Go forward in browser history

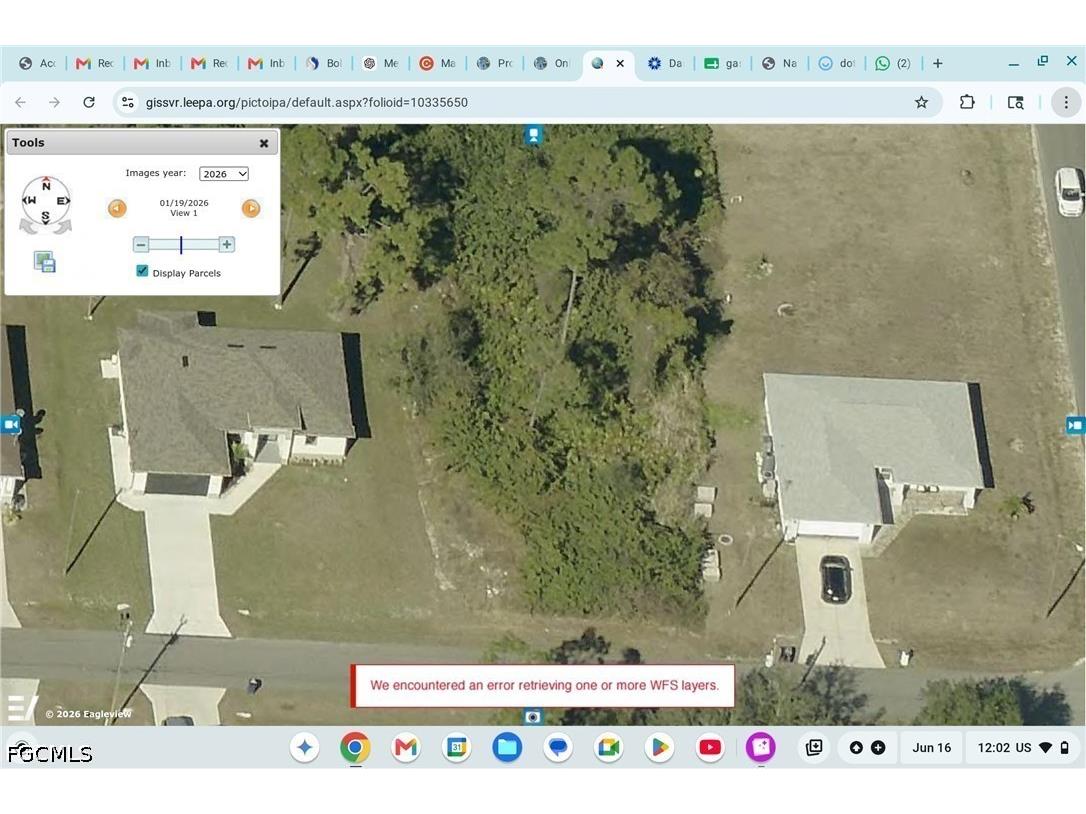(x=54, y=103)
